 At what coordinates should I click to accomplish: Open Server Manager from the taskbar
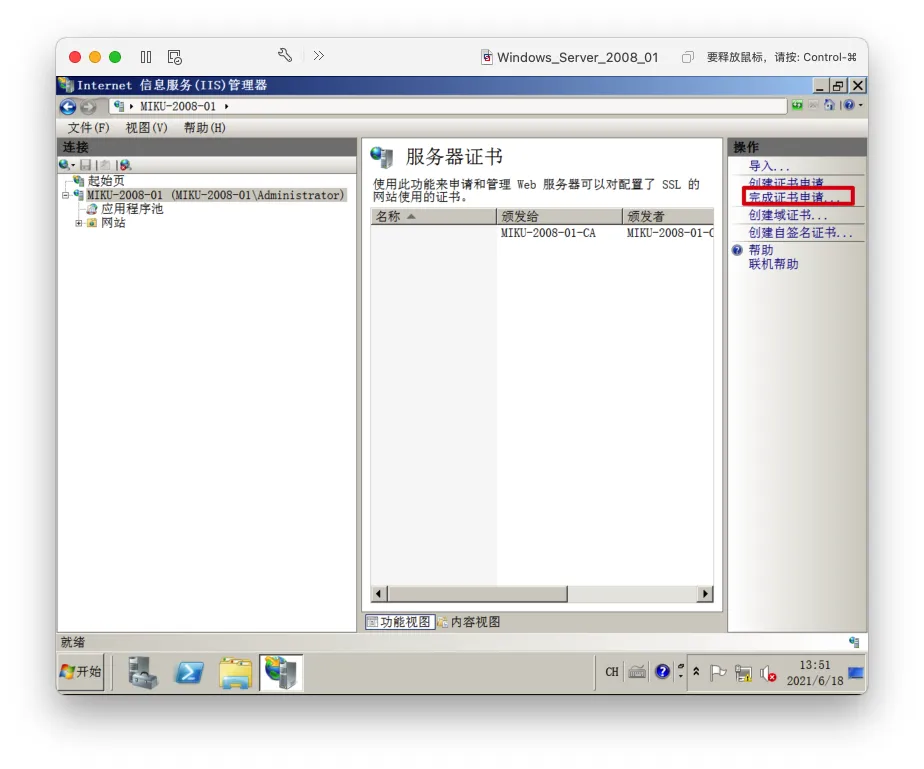pyautogui.click(x=143, y=672)
